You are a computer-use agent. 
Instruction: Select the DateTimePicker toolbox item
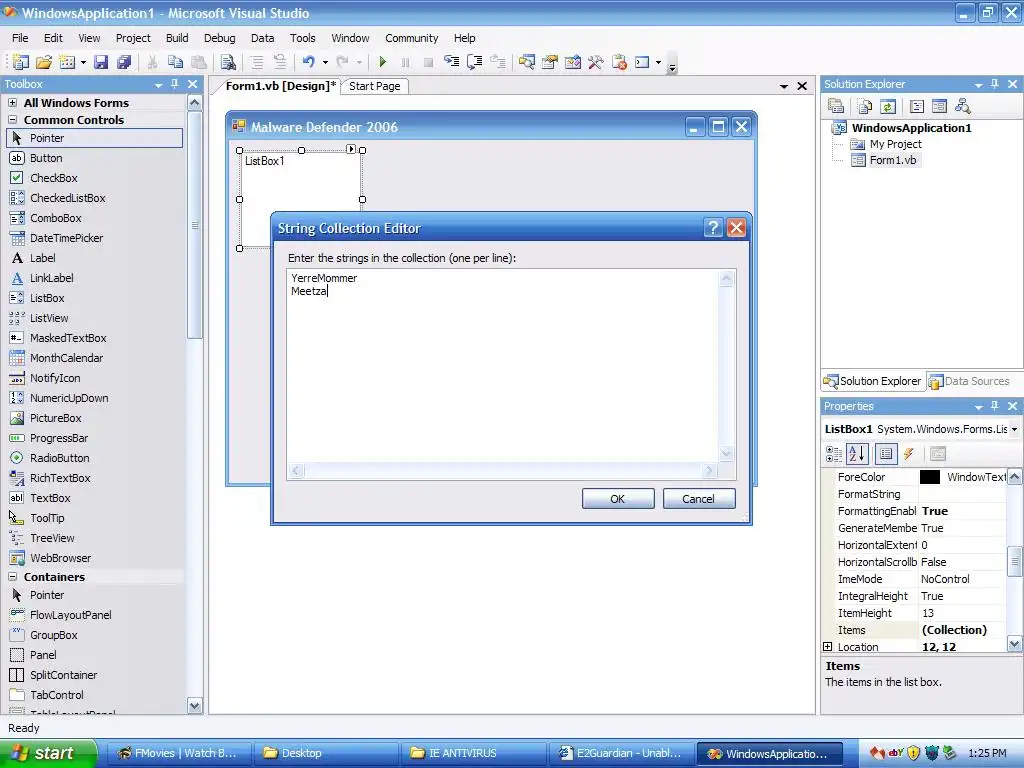(x=66, y=238)
